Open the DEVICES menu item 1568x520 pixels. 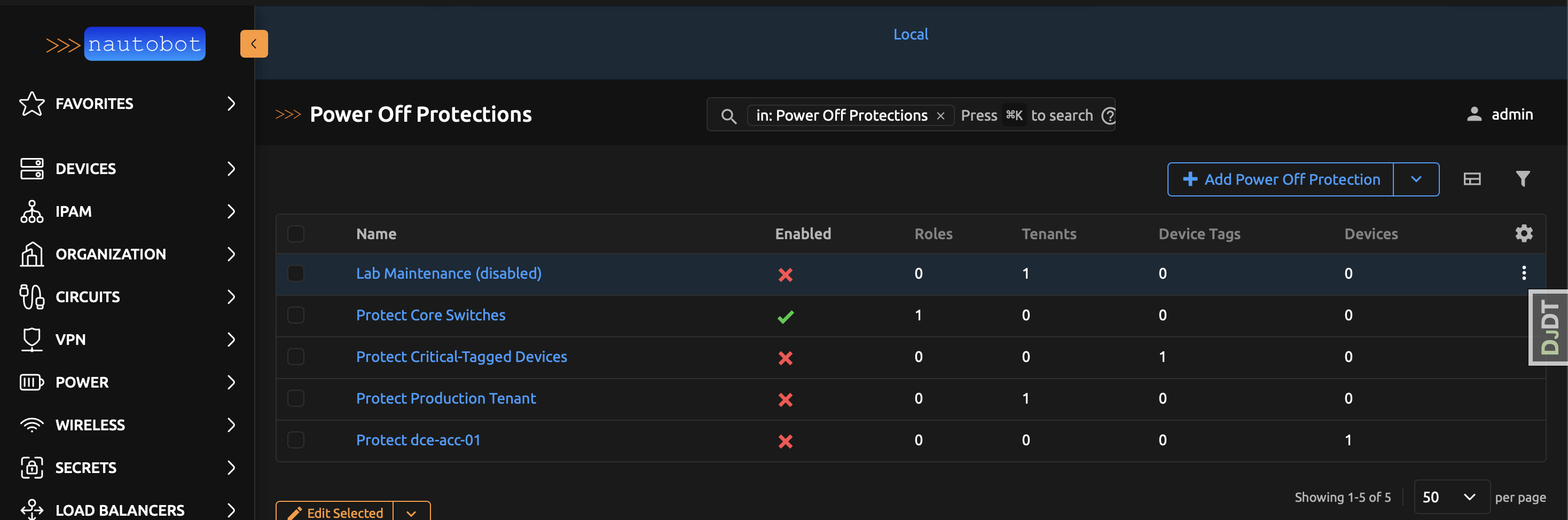pyautogui.click(x=127, y=169)
